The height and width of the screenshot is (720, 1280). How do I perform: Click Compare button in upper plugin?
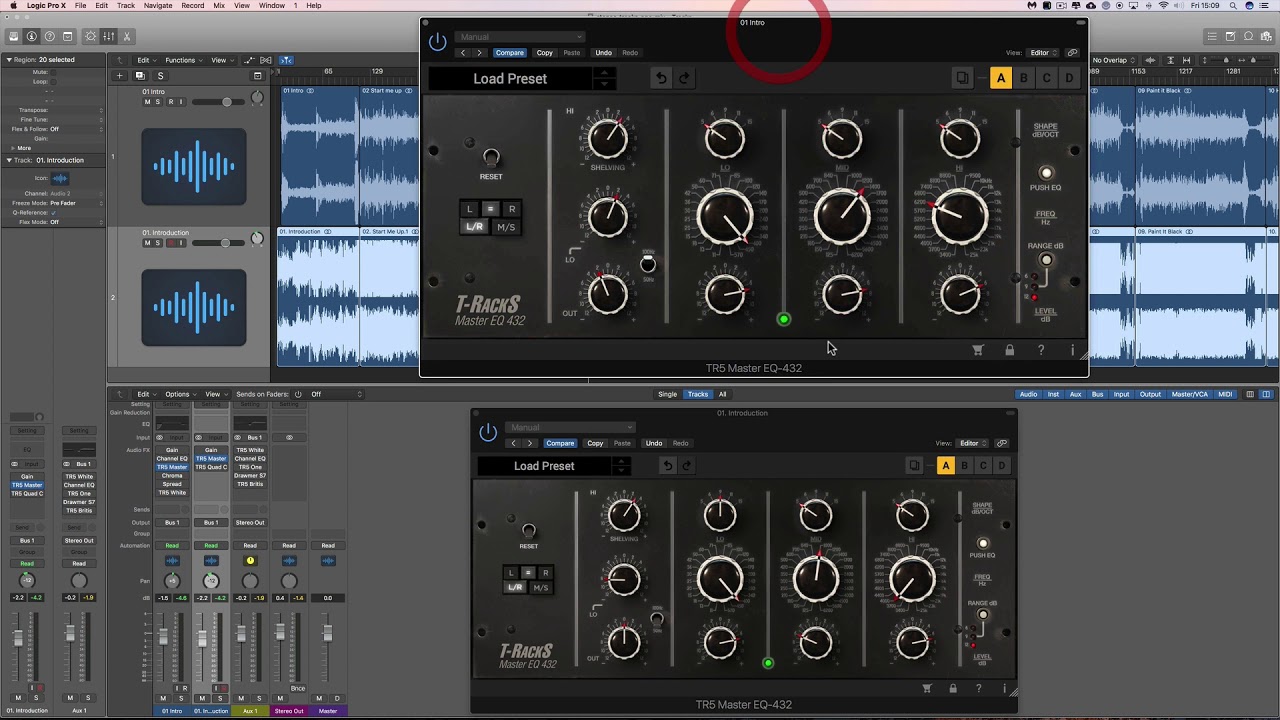click(509, 53)
